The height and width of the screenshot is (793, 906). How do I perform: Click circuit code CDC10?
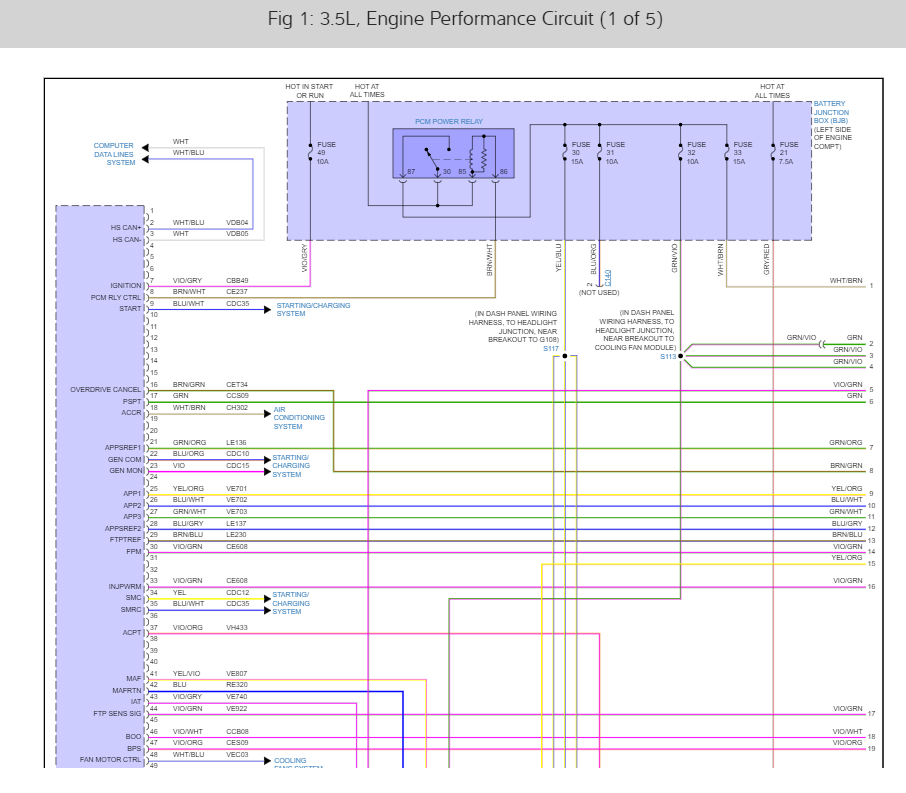pyautogui.click(x=237, y=454)
